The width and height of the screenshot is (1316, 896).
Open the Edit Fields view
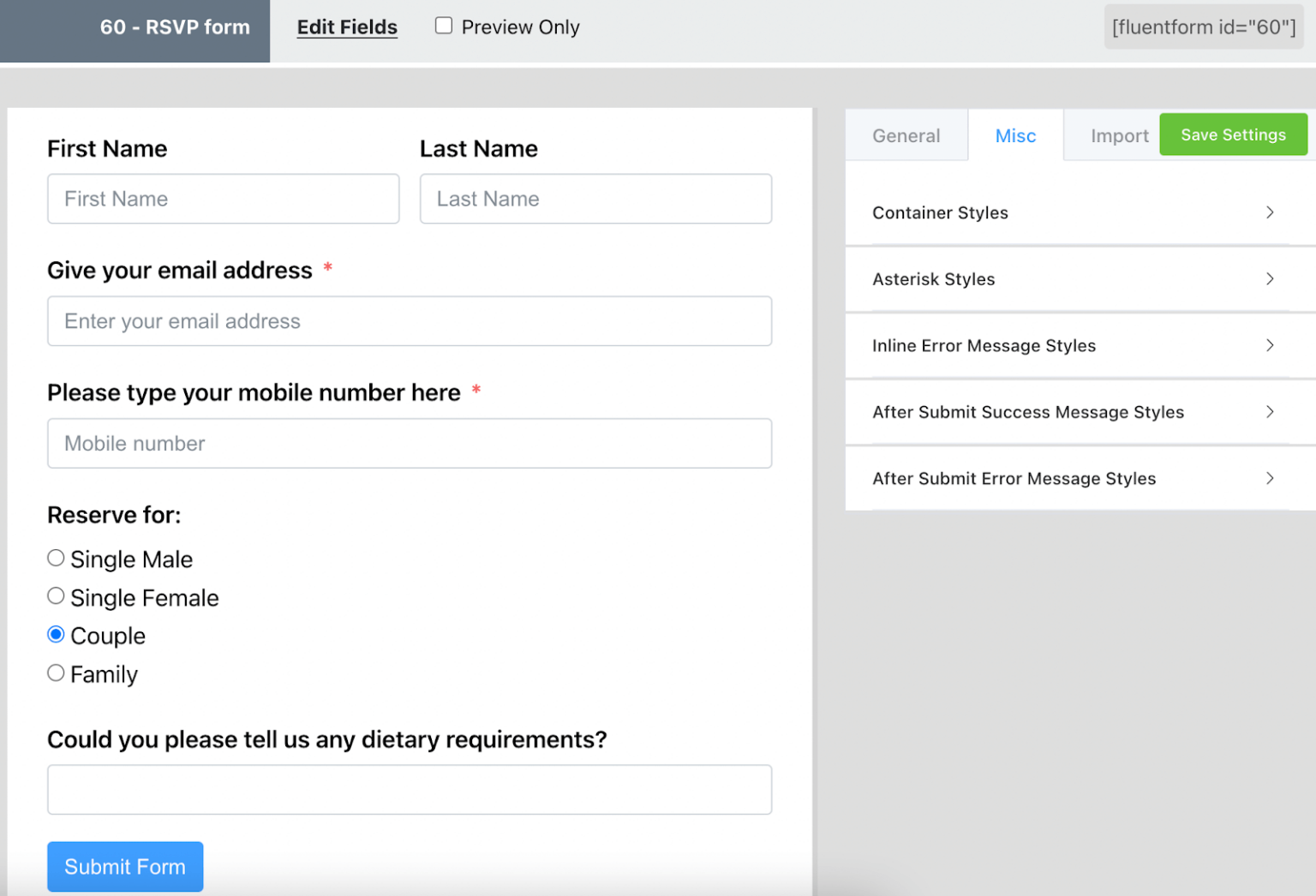click(347, 27)
